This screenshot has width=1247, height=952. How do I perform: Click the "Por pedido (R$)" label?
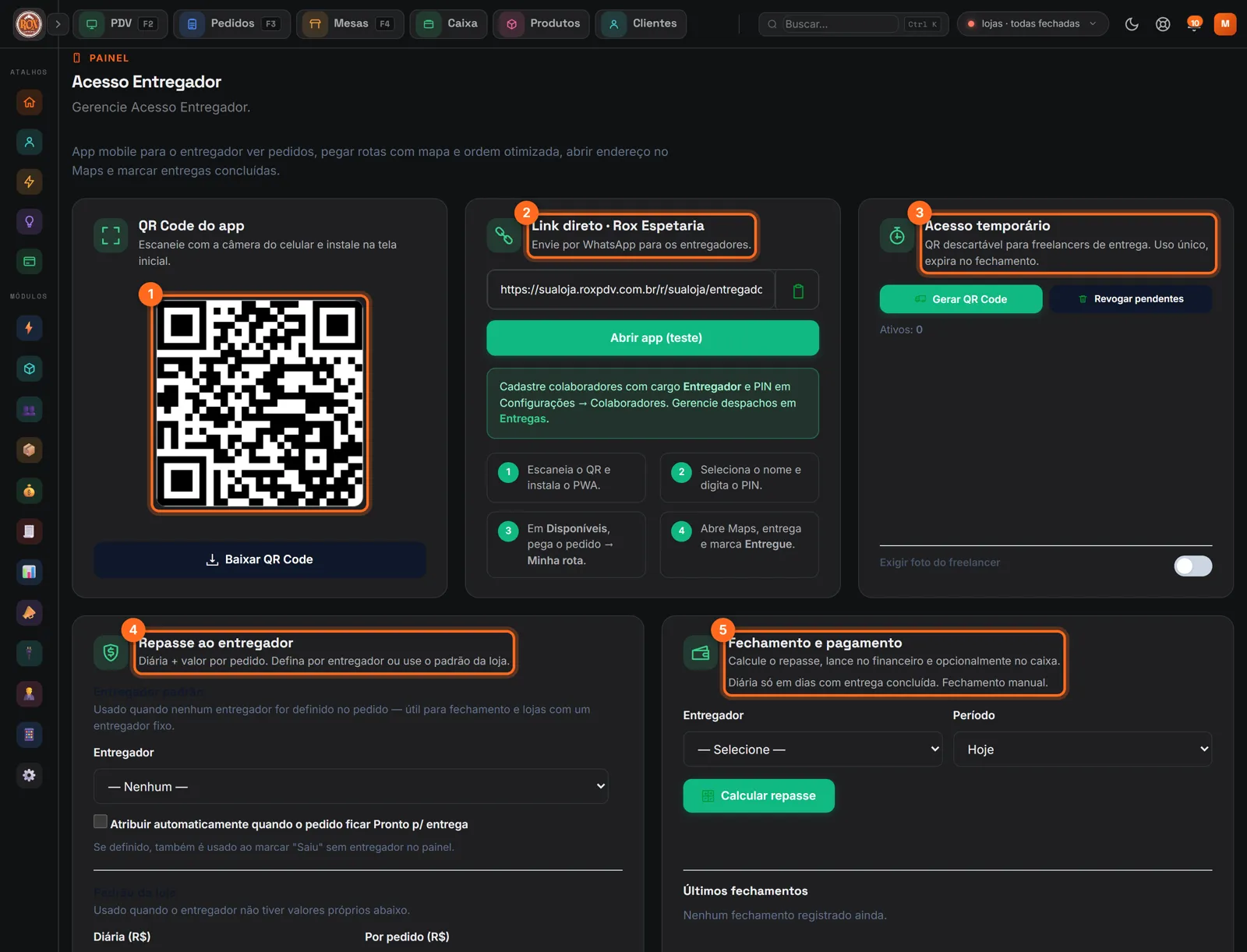click(407, 936)
